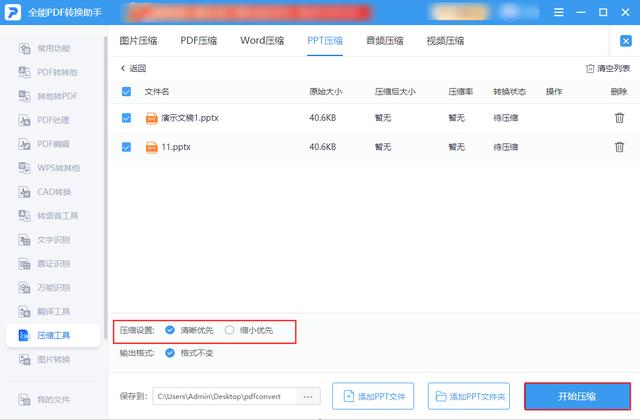Screen dimensions: 640x420
Task: Switch to the Word压缩 tab
Action: [x=262, y=40]
